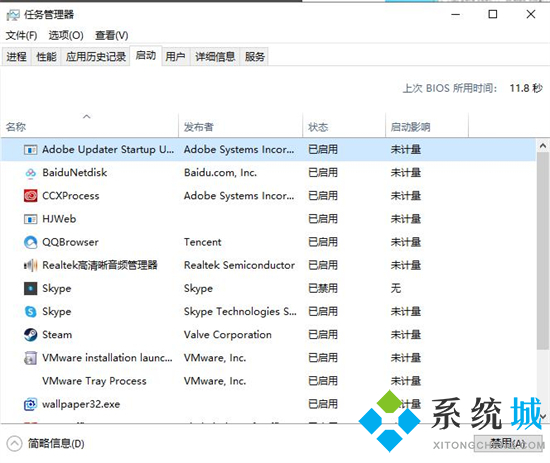
Task: Click the Tencent publisher cell
Action: [203, 242]
